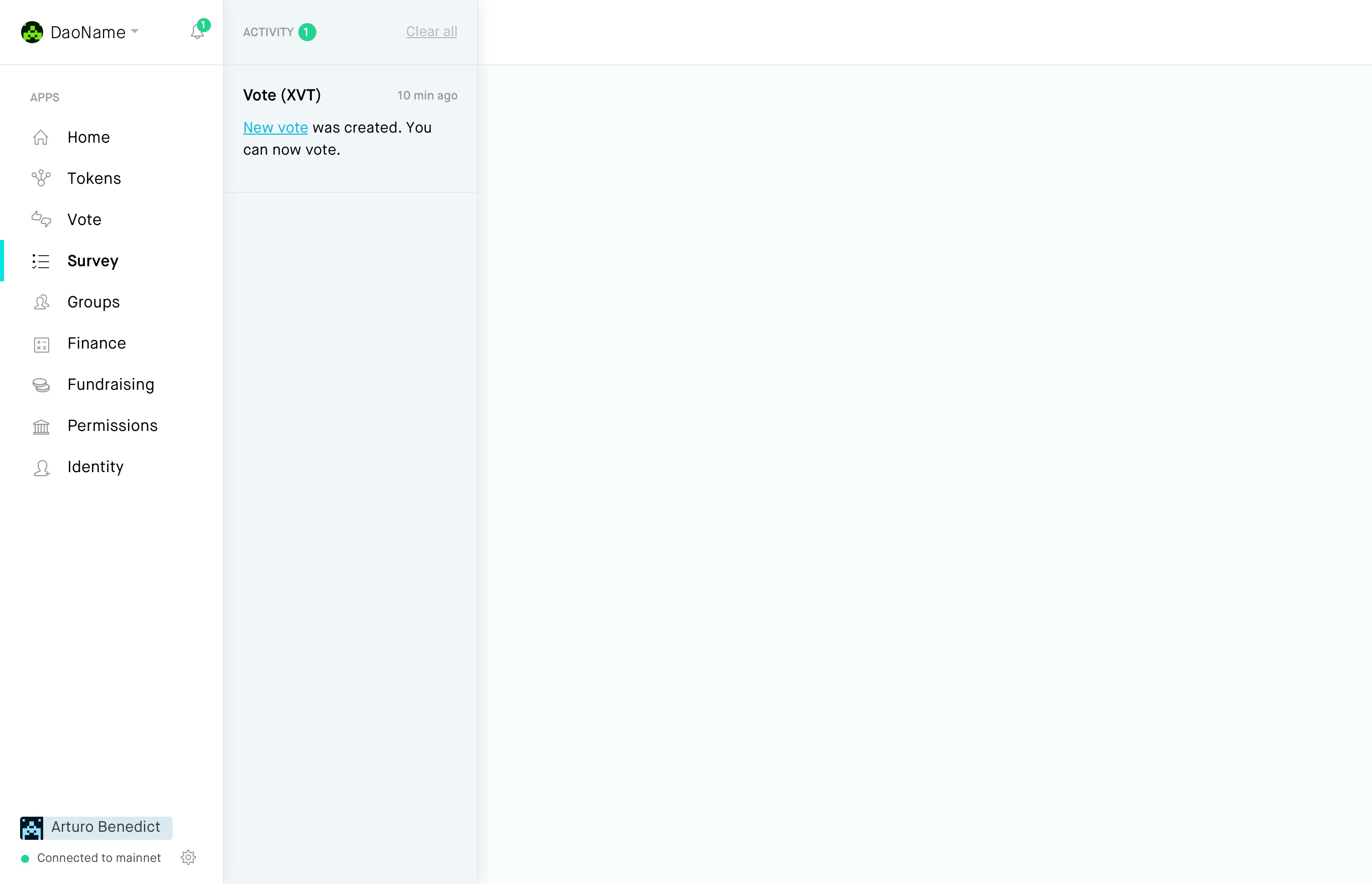Open network settings gear icon

tap(188, 857)
